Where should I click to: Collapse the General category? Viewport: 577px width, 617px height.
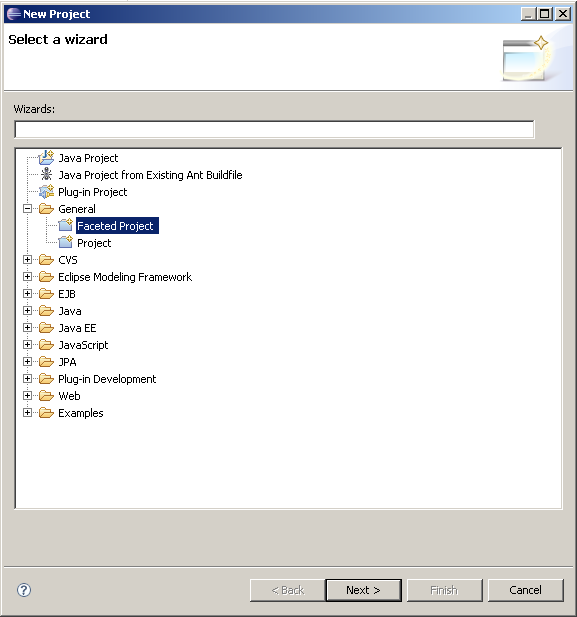(x=27, y=209)
